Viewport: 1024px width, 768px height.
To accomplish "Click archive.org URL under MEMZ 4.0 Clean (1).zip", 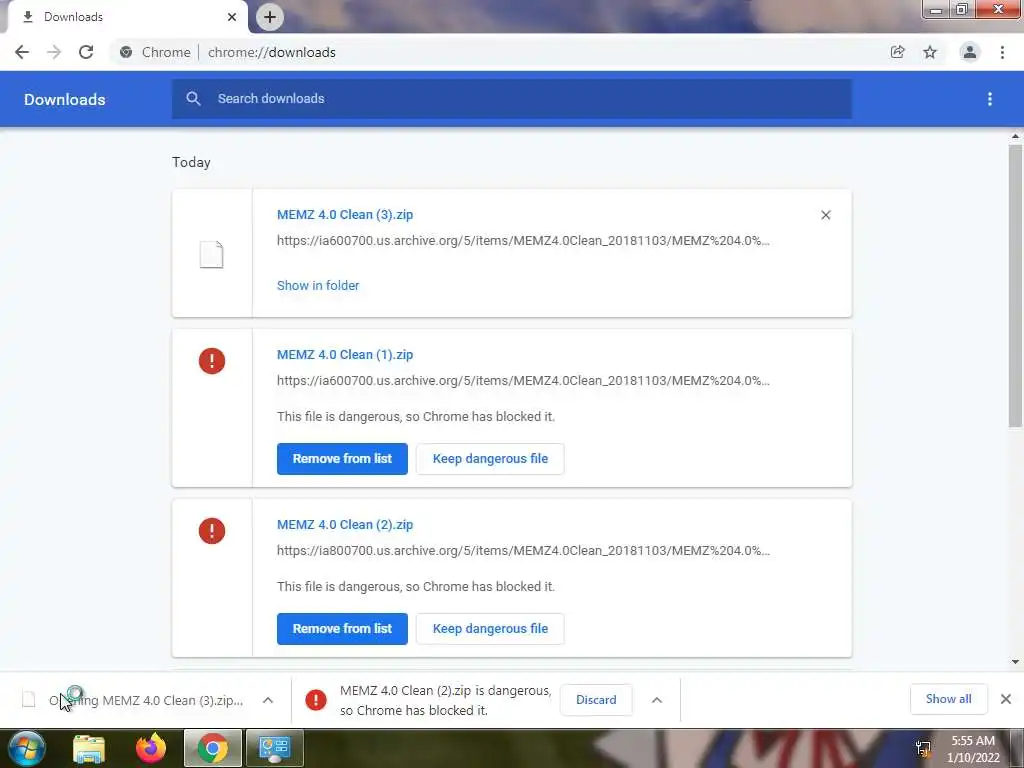I will click(x=523, y=380).
